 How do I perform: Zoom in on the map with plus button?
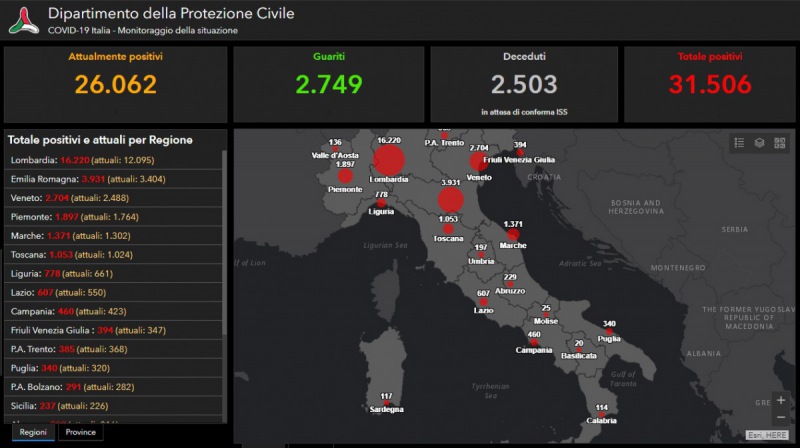781,400
